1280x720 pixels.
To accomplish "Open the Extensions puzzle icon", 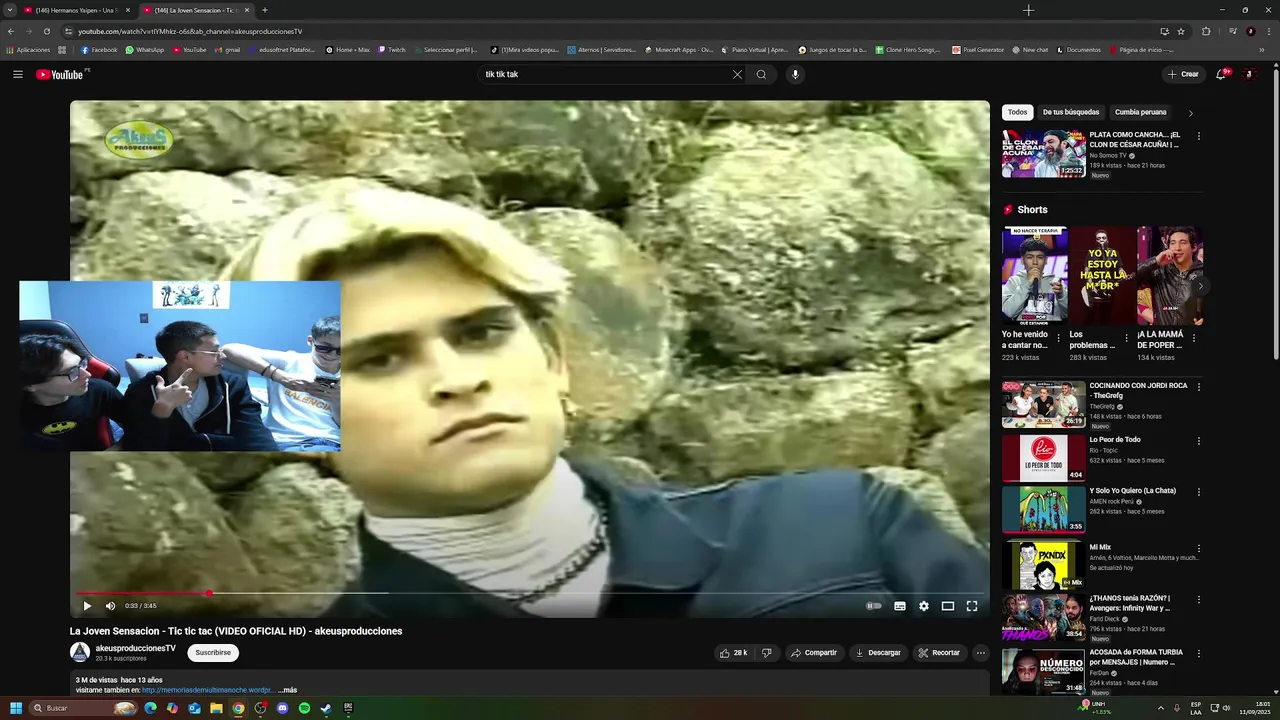I will 1206,31.
